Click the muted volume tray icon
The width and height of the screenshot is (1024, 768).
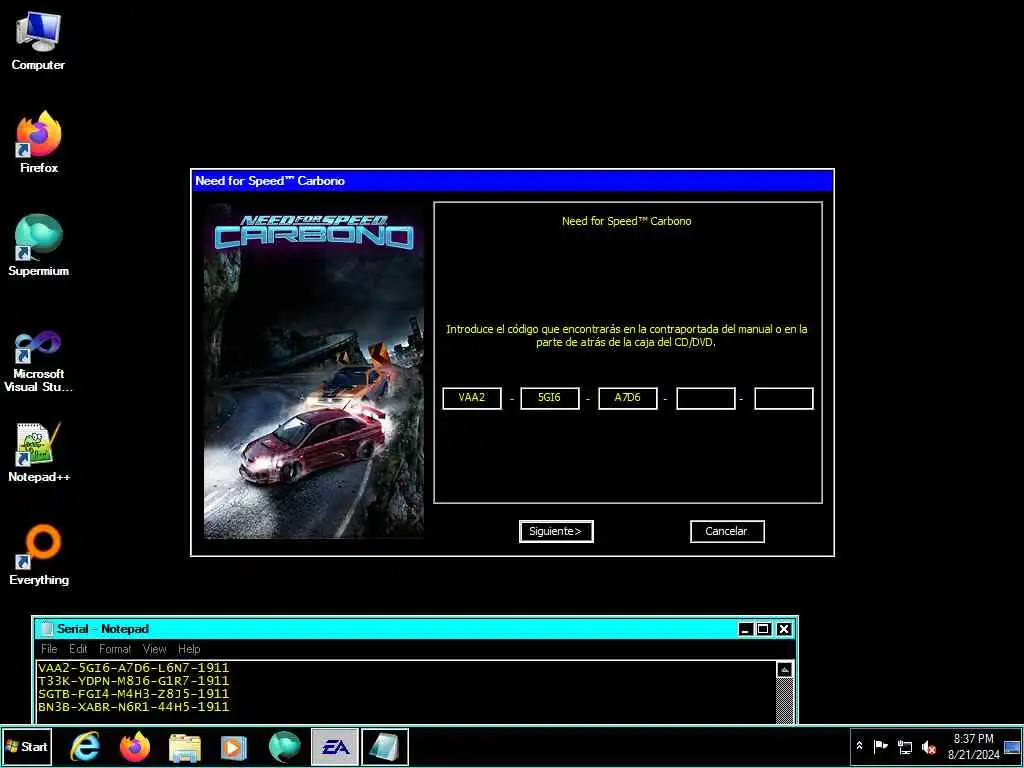(x=928, y=746)
